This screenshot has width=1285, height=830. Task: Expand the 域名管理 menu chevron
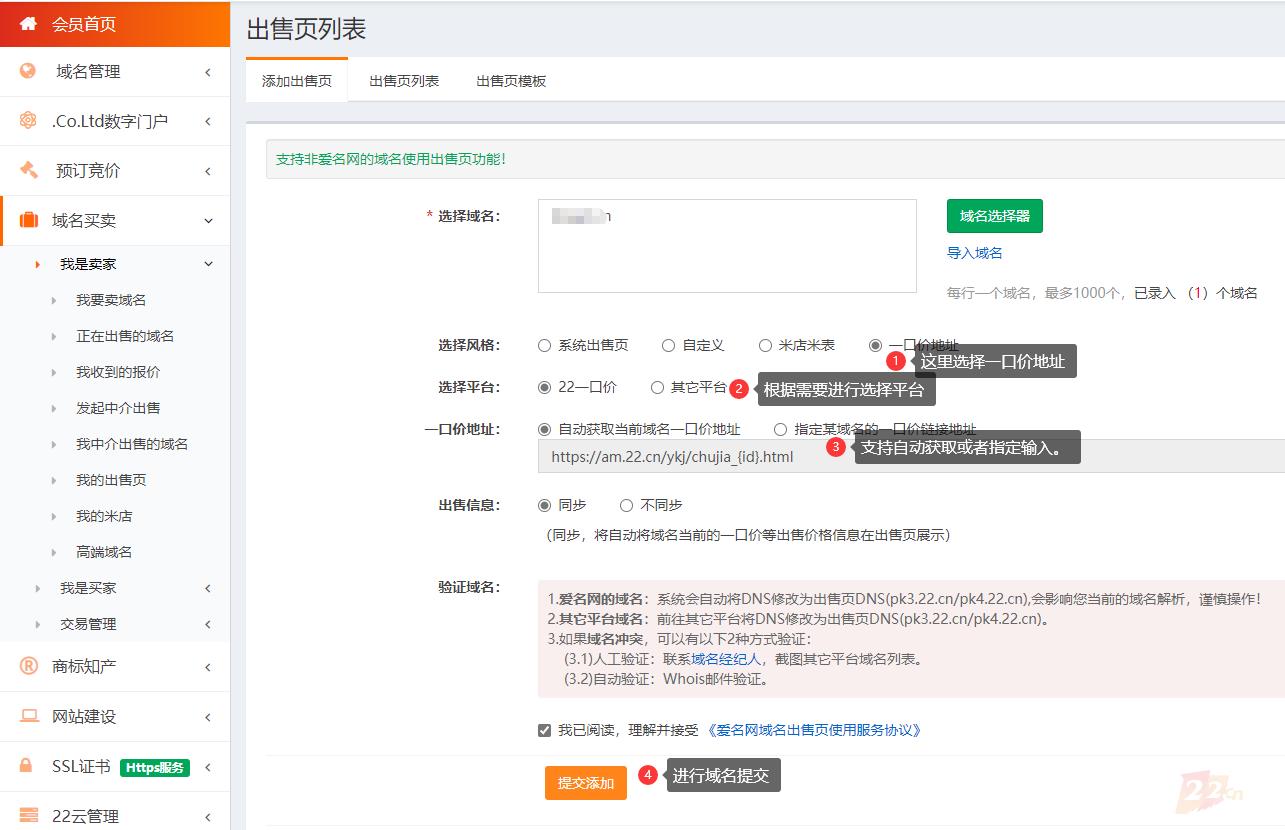coord(207,72)
